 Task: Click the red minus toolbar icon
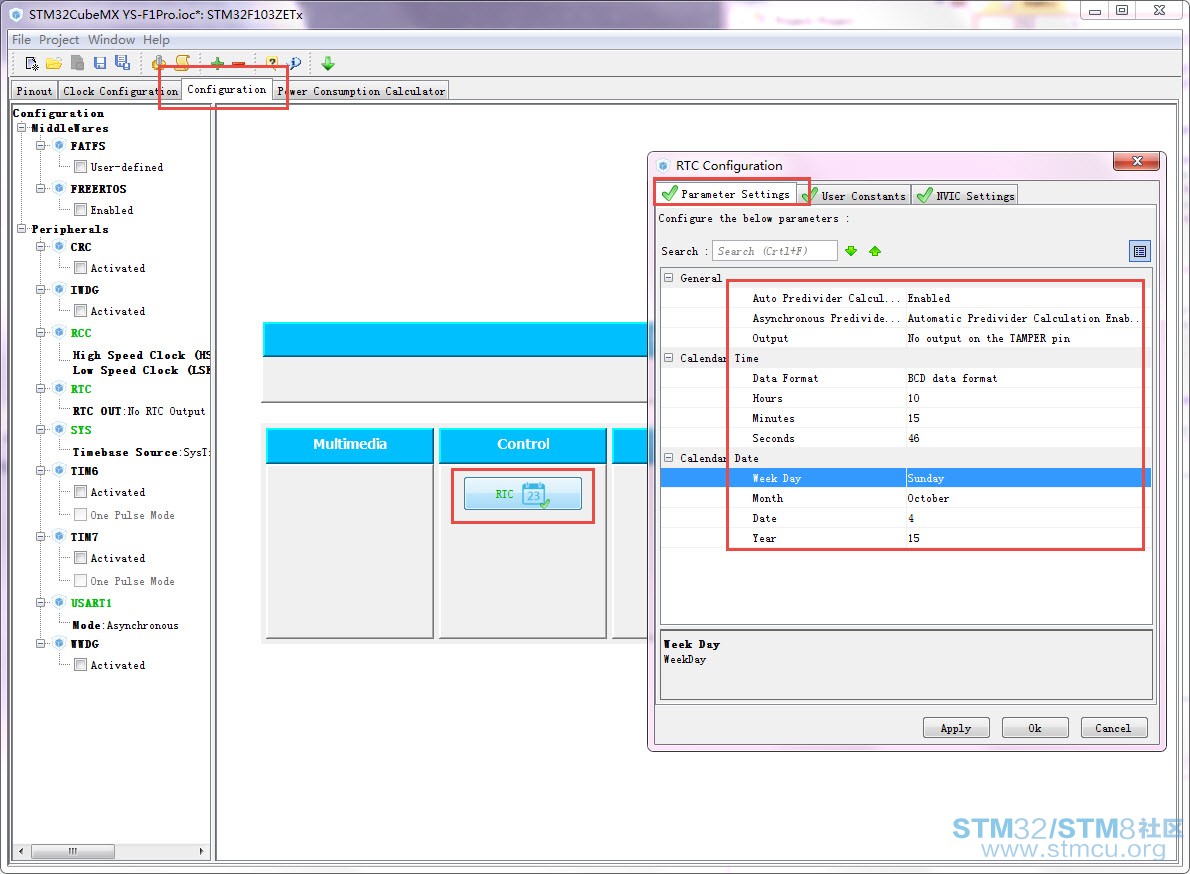(238, 64)
